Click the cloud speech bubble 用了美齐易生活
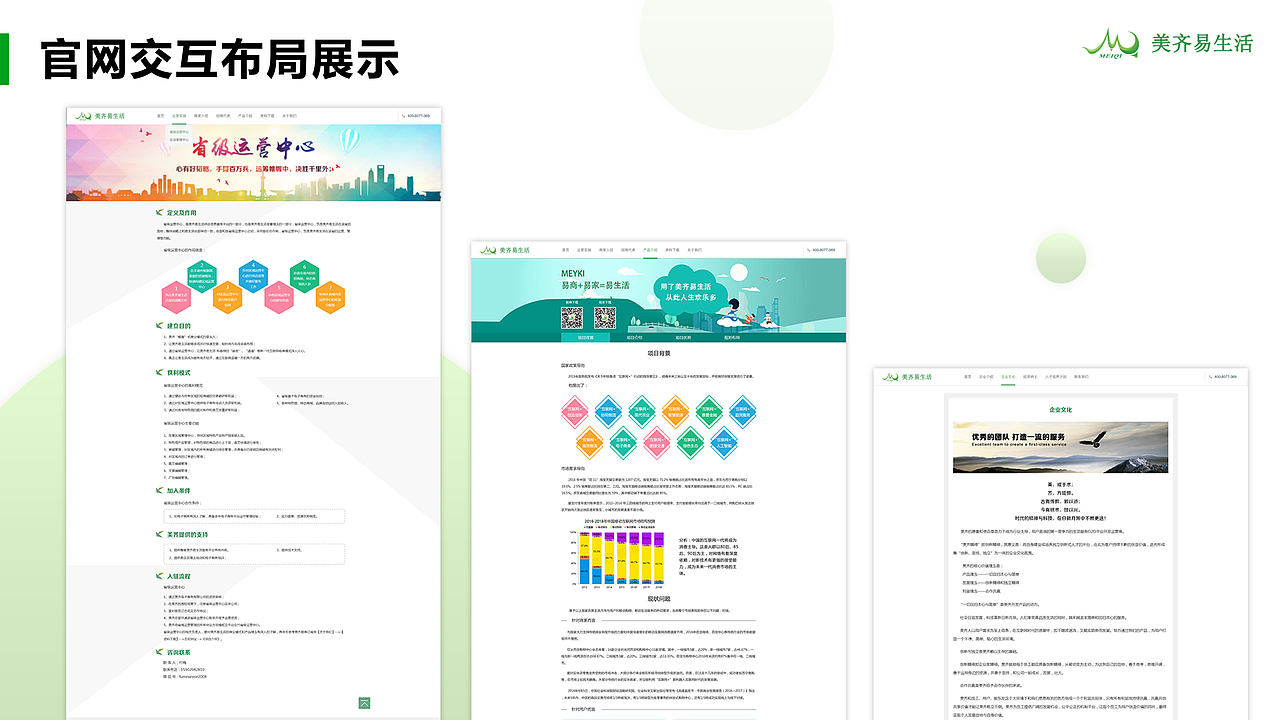This screenshot has height=720, width=1280. pyautogui.click(x=690, y=290)
